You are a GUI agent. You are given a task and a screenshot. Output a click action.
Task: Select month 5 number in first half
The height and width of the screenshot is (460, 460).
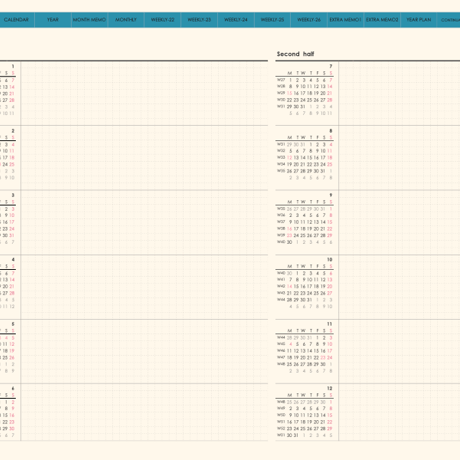pyautogui.click(x=13, y=324)
